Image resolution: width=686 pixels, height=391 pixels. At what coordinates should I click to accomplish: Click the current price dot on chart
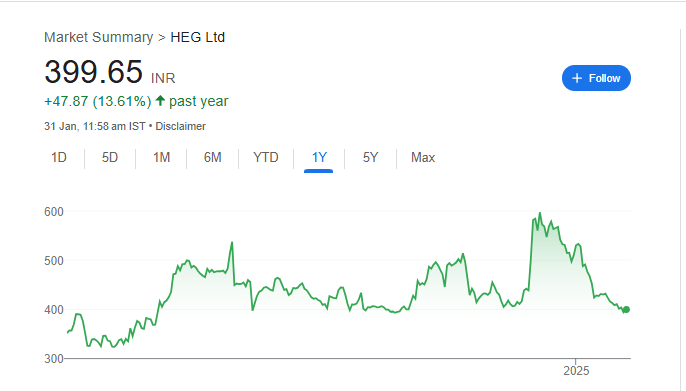point(626,310)
